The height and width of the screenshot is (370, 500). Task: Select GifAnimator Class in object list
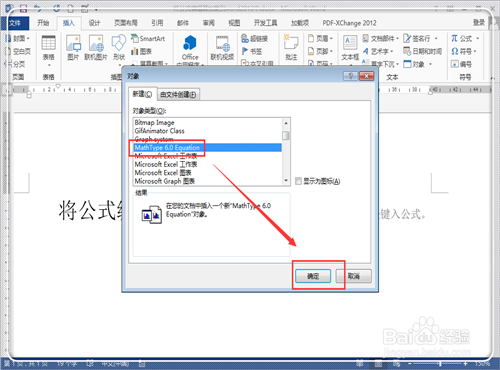click(208, 131)
